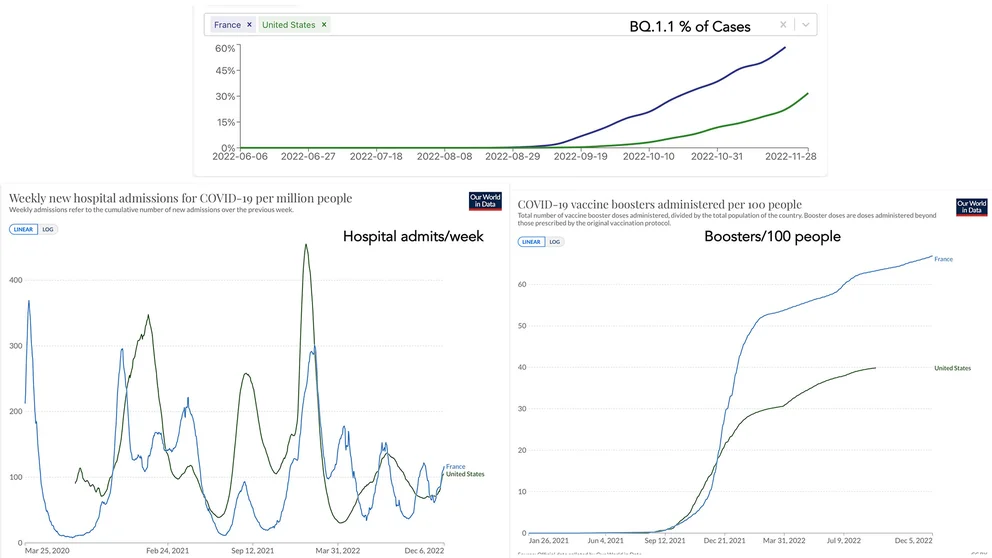Select LINEAR scale on hospital admissions chart
This screenshot has width=992, height=558.
click(24, 229)
